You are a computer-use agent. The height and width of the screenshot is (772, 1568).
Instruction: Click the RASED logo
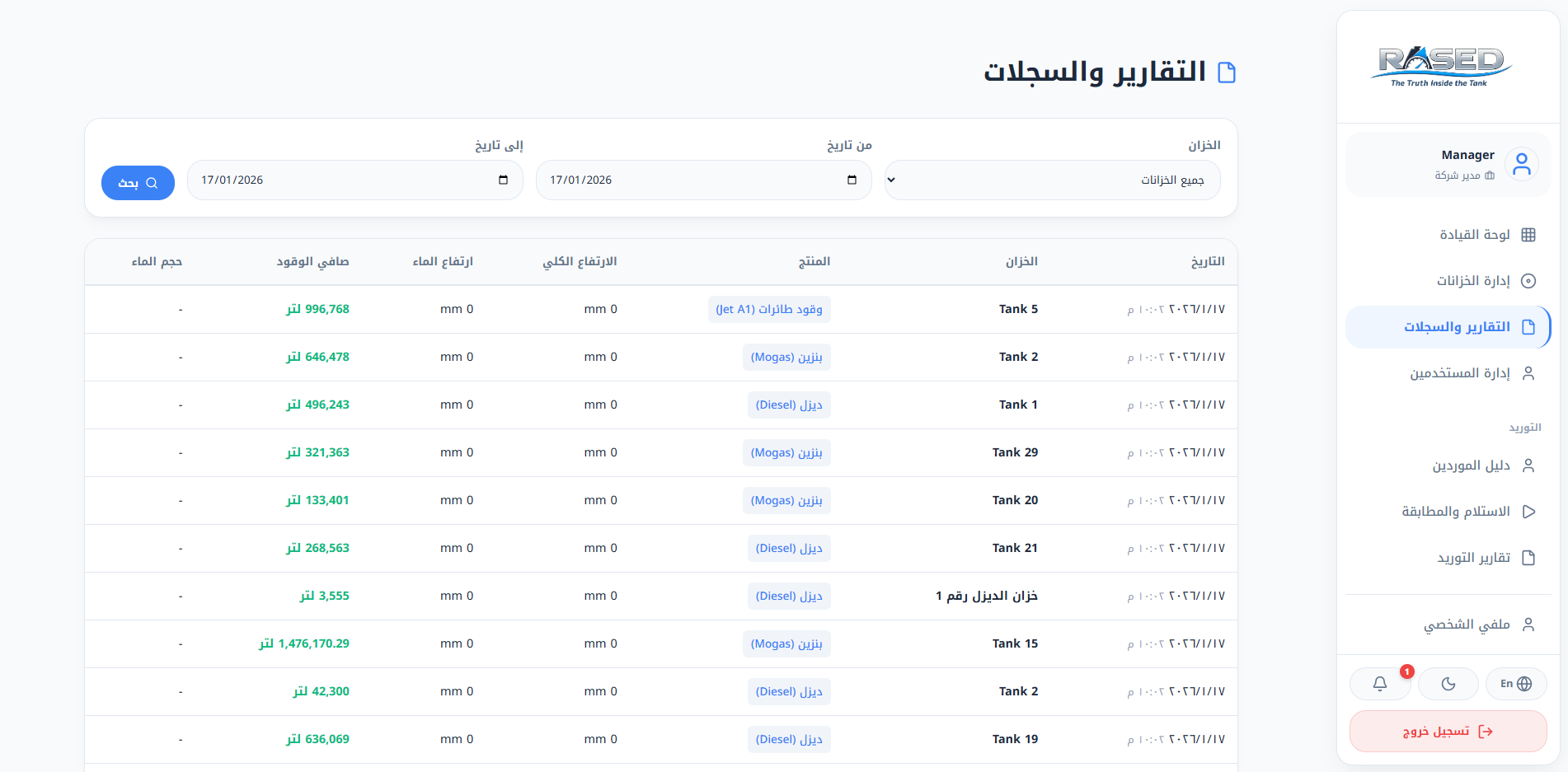pos(1441,67)
